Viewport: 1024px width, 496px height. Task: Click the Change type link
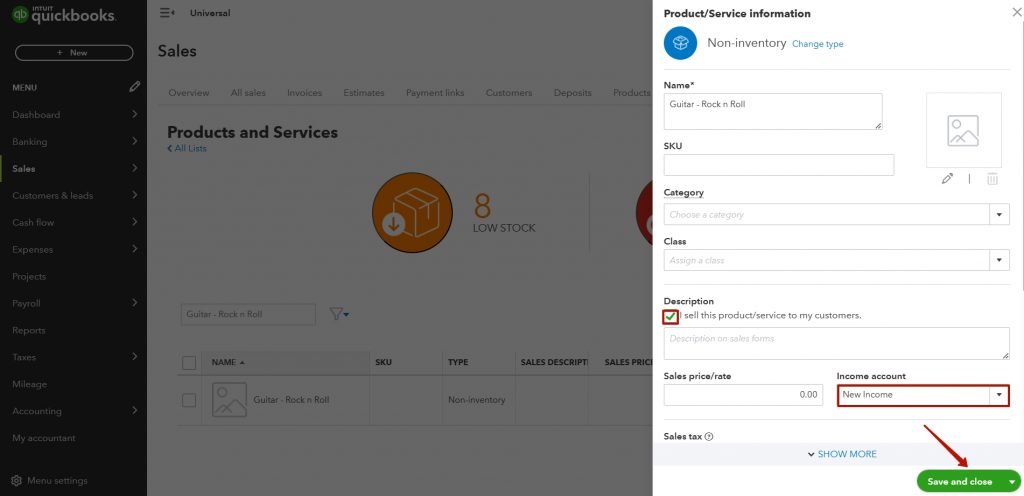pyautogui.click(x=818, y=44)
